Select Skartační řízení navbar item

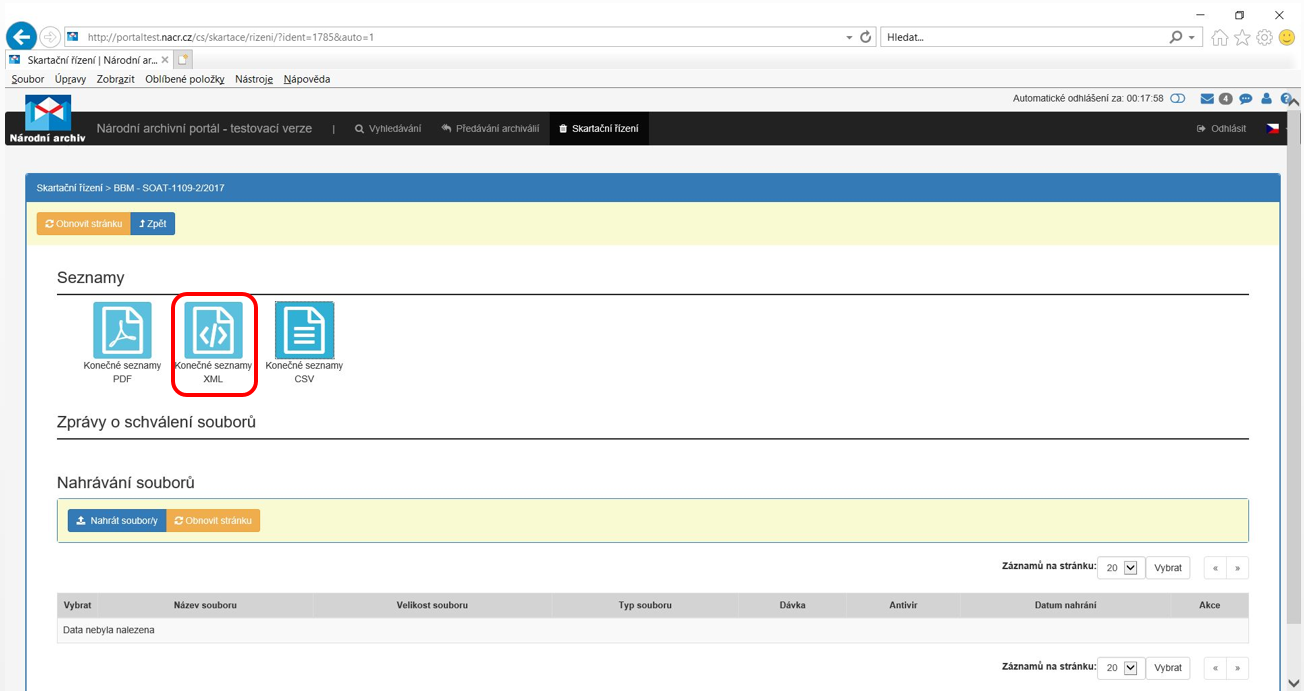(x=599, y=129)
